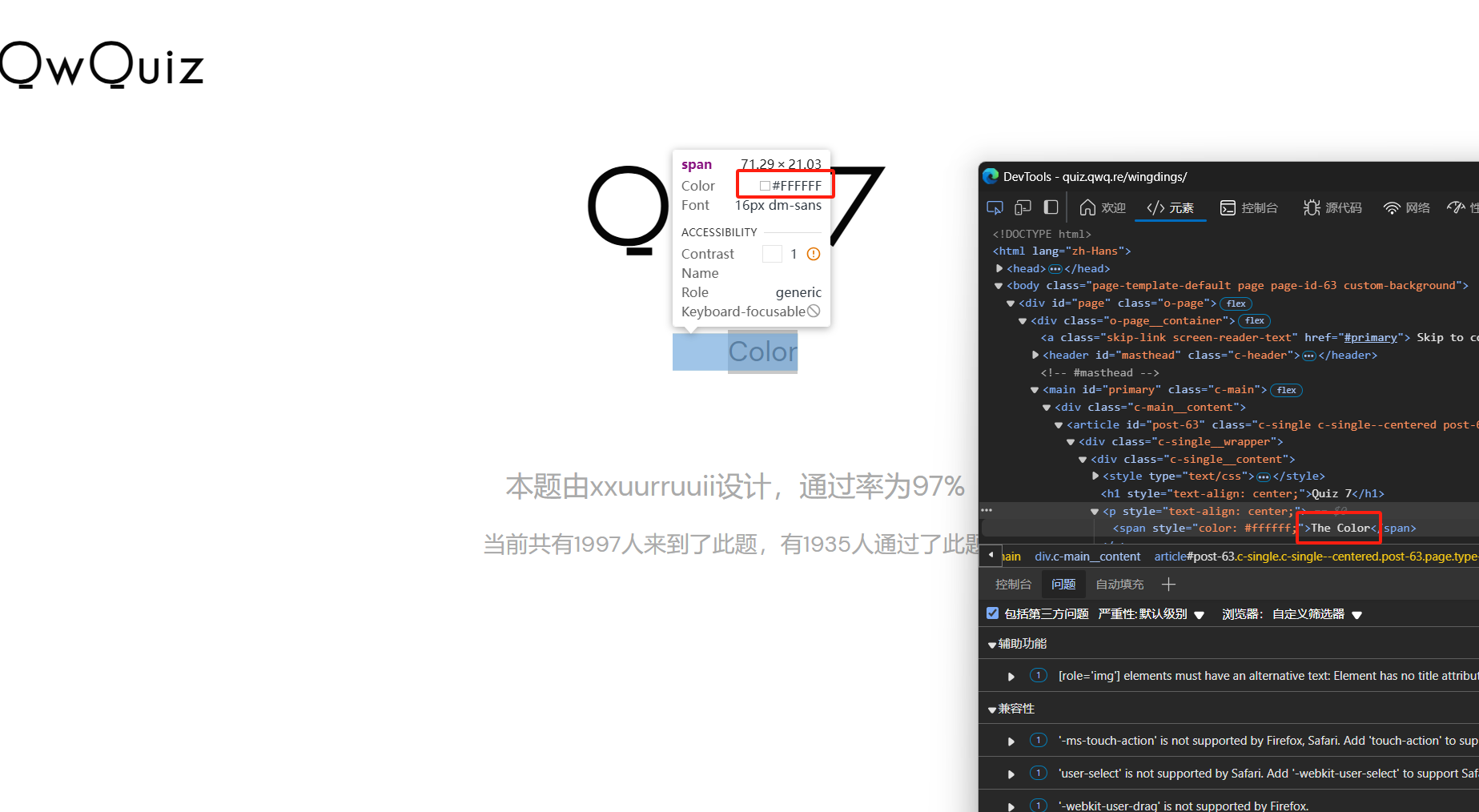
Task: Click the ellipsis badge inside style element
Action: (x=1264, y=476)
